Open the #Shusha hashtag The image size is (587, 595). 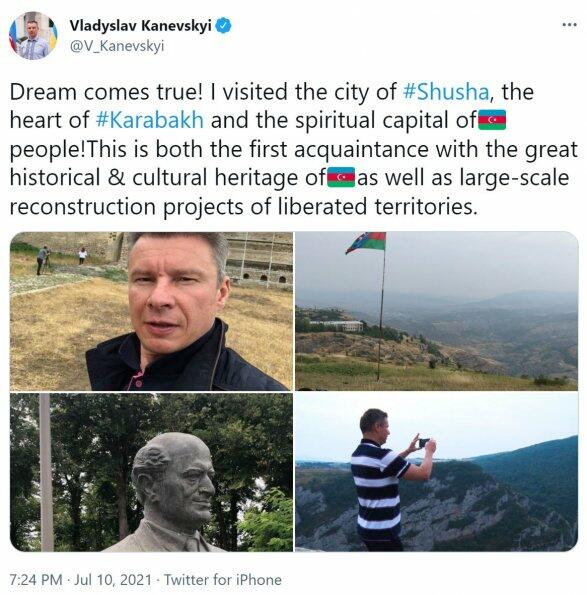tap(445, 92)
